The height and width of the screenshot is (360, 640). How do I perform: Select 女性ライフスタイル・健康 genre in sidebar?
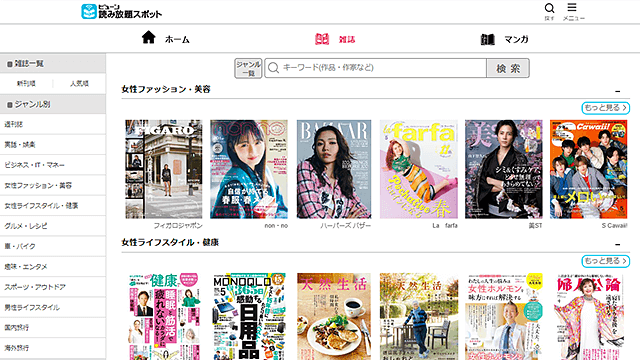pos(53,206)
